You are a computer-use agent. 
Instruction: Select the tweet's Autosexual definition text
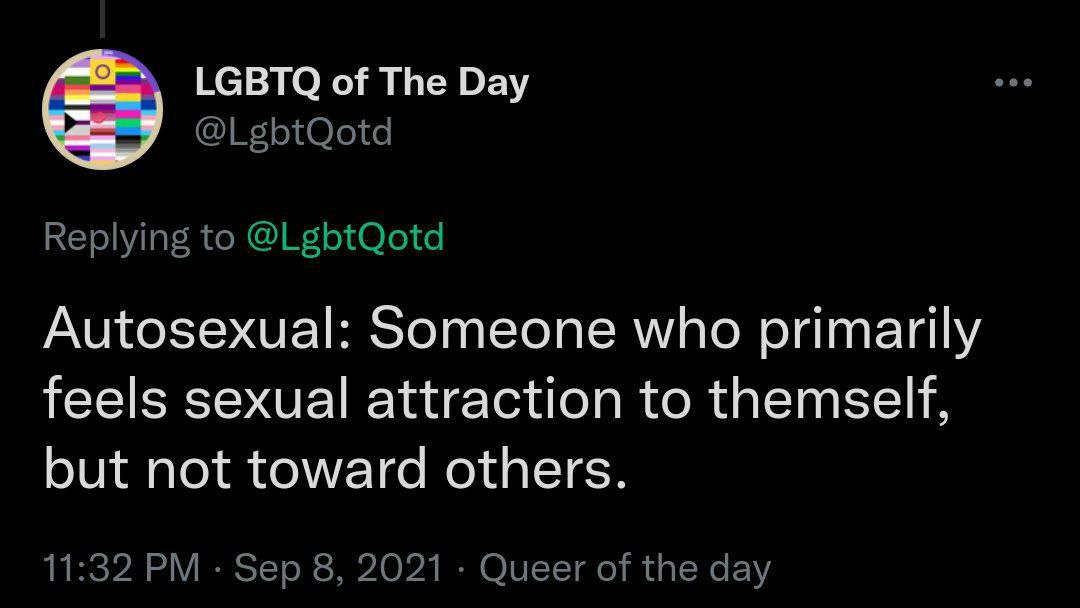point(512,399)
